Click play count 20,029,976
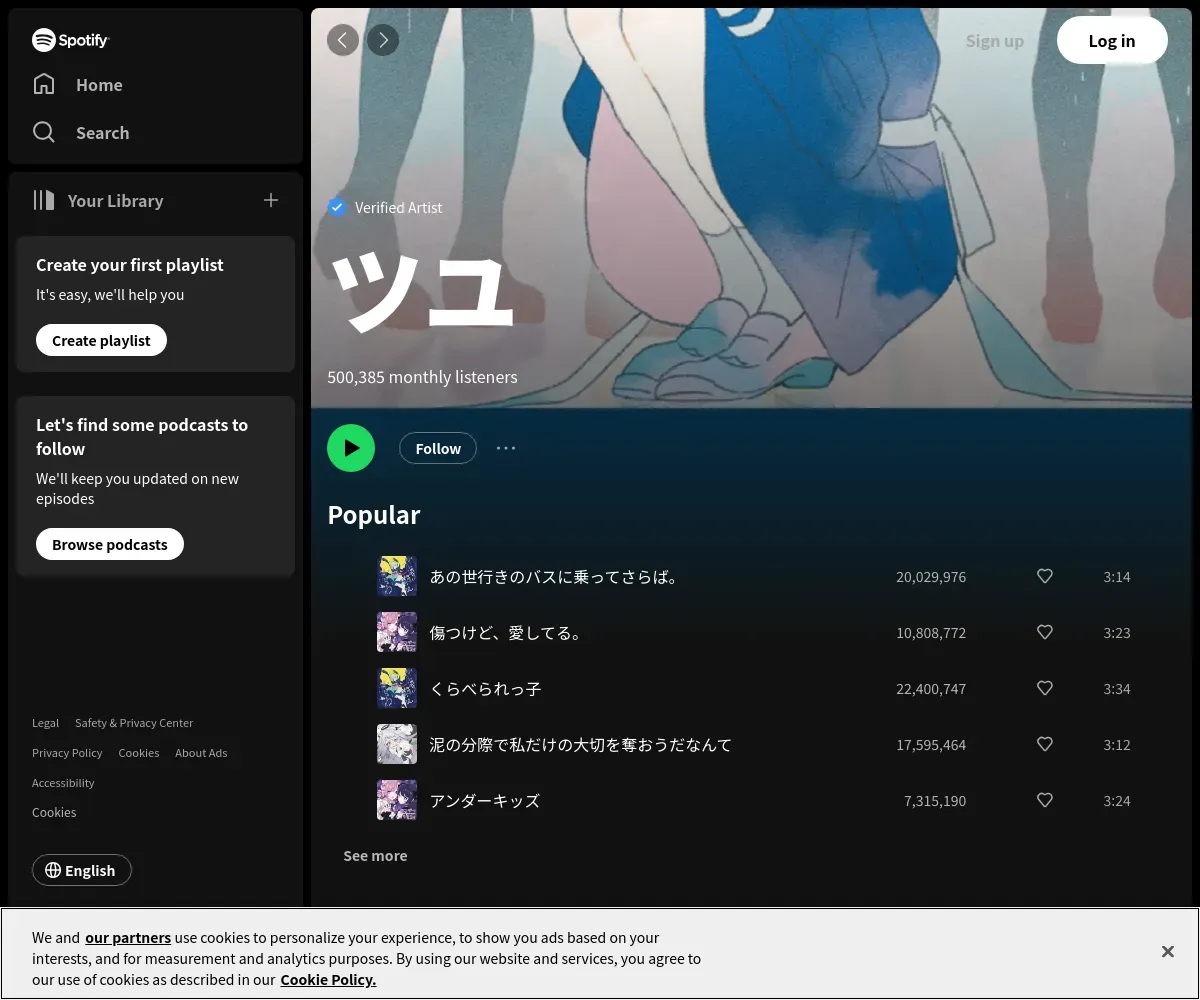Screen dimensions: 1200x1000 [x=931, y=577]
